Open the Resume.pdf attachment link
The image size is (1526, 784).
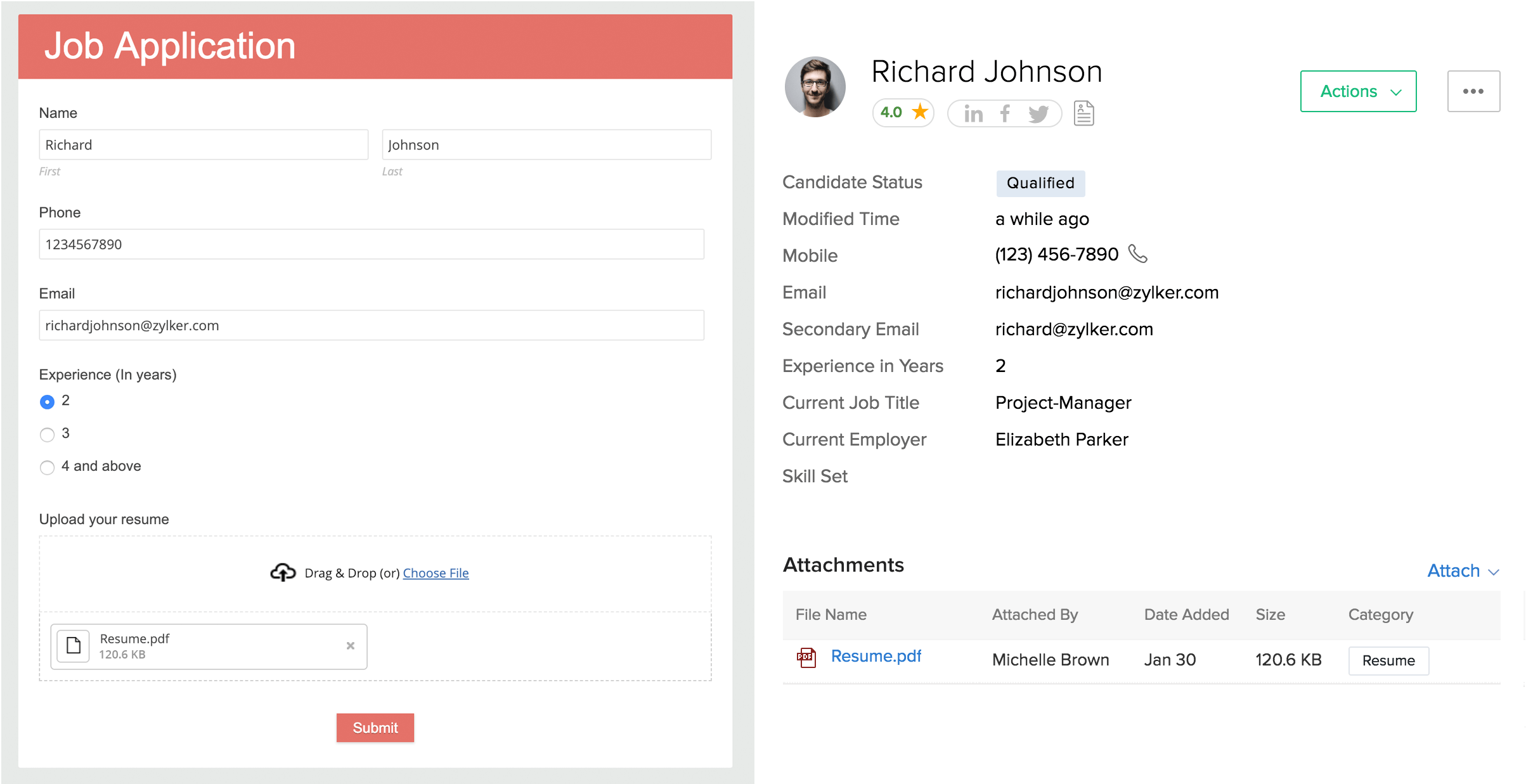(x=876, y=657)
